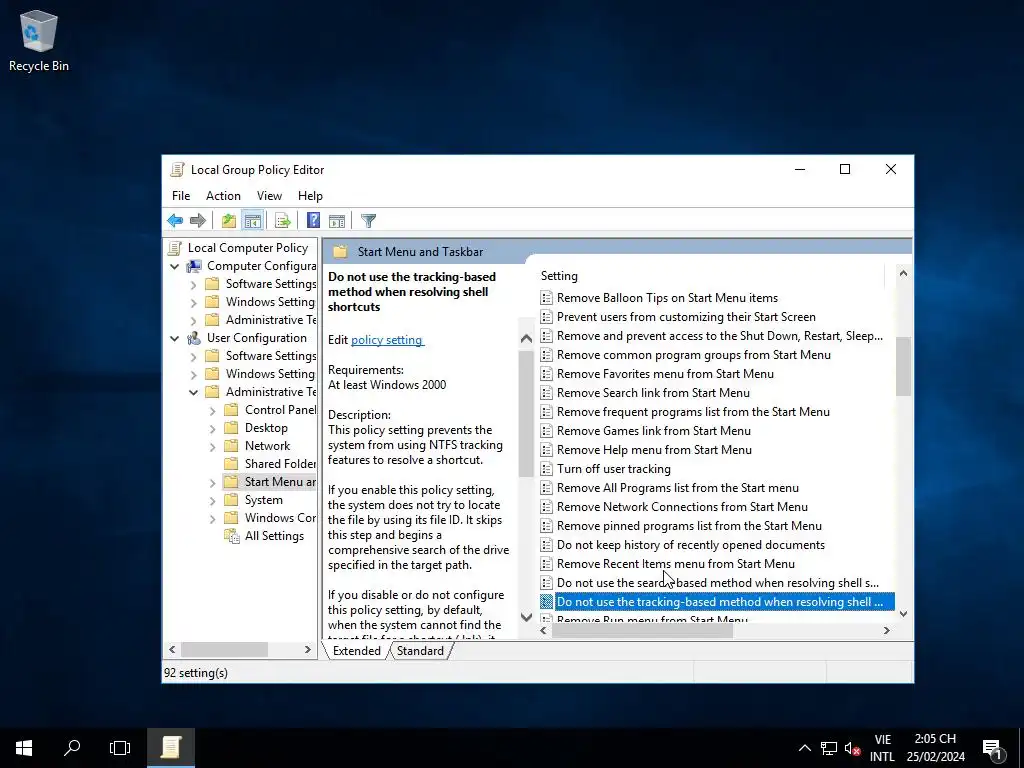This screenshot has height=768, width=1024.
Task: Open the Recycle Bin desktop icon
Action: click(39, 40)
